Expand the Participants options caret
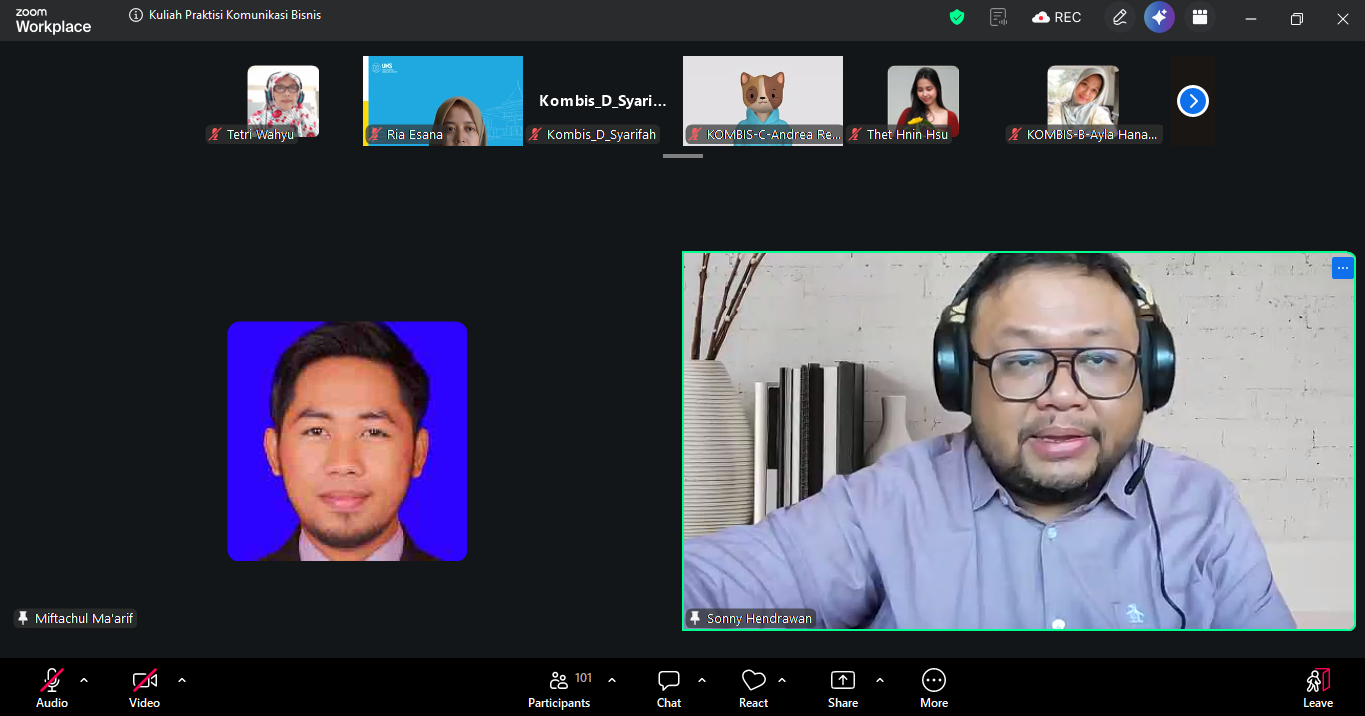This screenshot has height=716, width=1365. point(612,680)
